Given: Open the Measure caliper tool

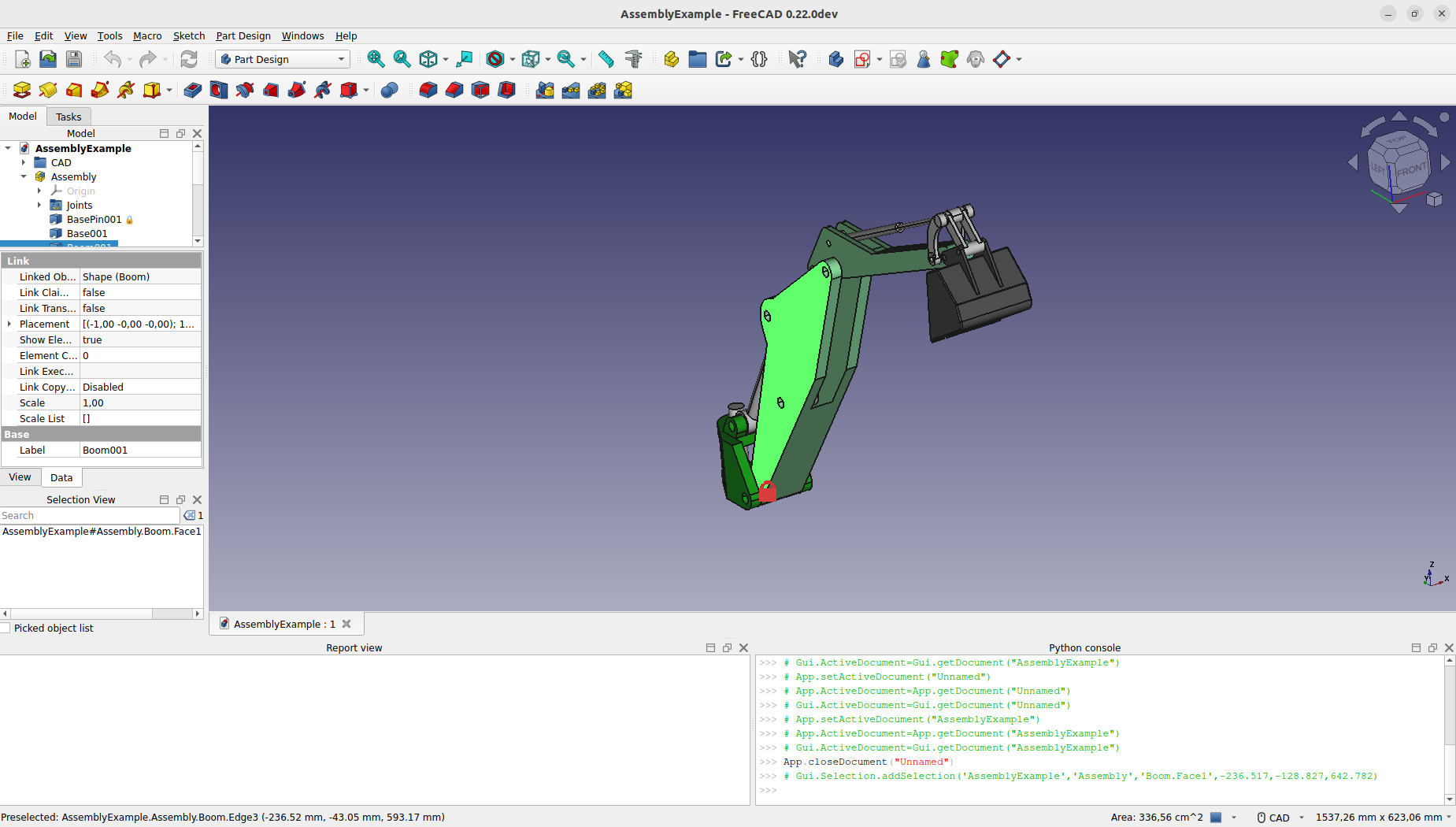Looking at the screenshot, I should point(635,59).
